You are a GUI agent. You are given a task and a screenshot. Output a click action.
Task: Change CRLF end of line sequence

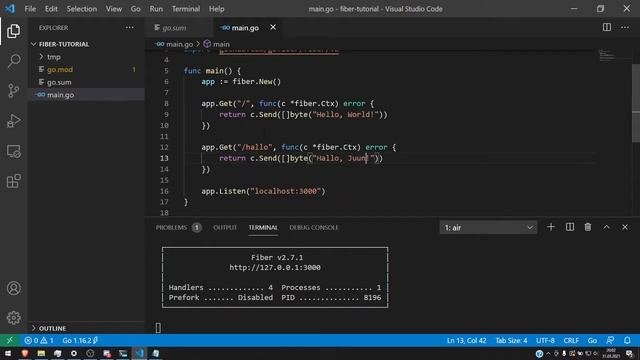(x=571, y=340)
